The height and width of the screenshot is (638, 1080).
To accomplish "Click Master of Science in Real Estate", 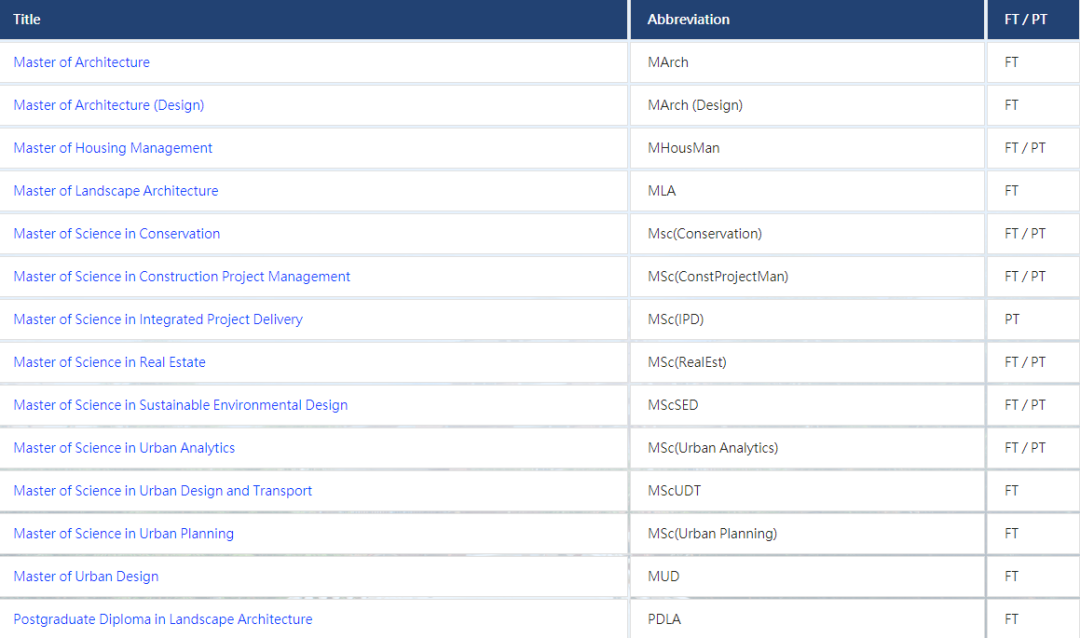I will [109, 362].
